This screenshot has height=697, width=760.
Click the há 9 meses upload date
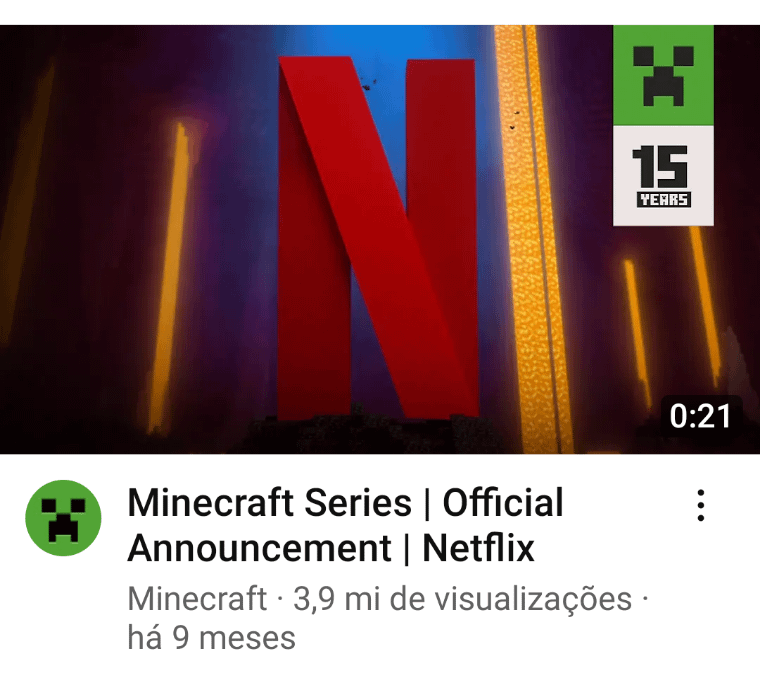click(211, 637)
